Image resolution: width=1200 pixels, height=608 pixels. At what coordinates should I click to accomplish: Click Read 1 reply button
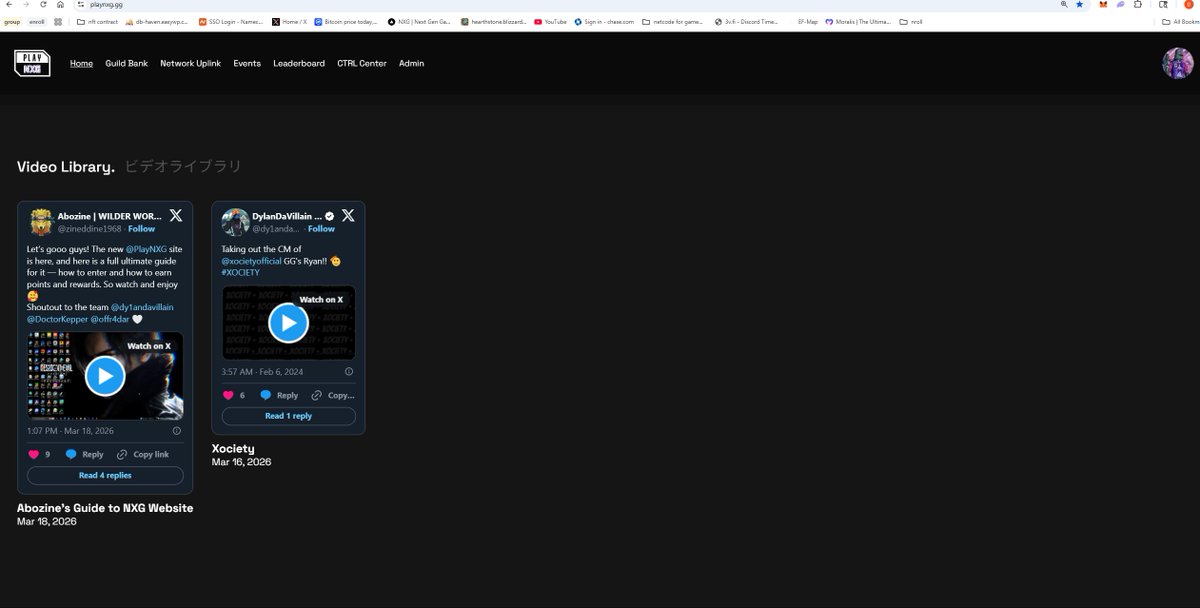click(x=288, y=416)
